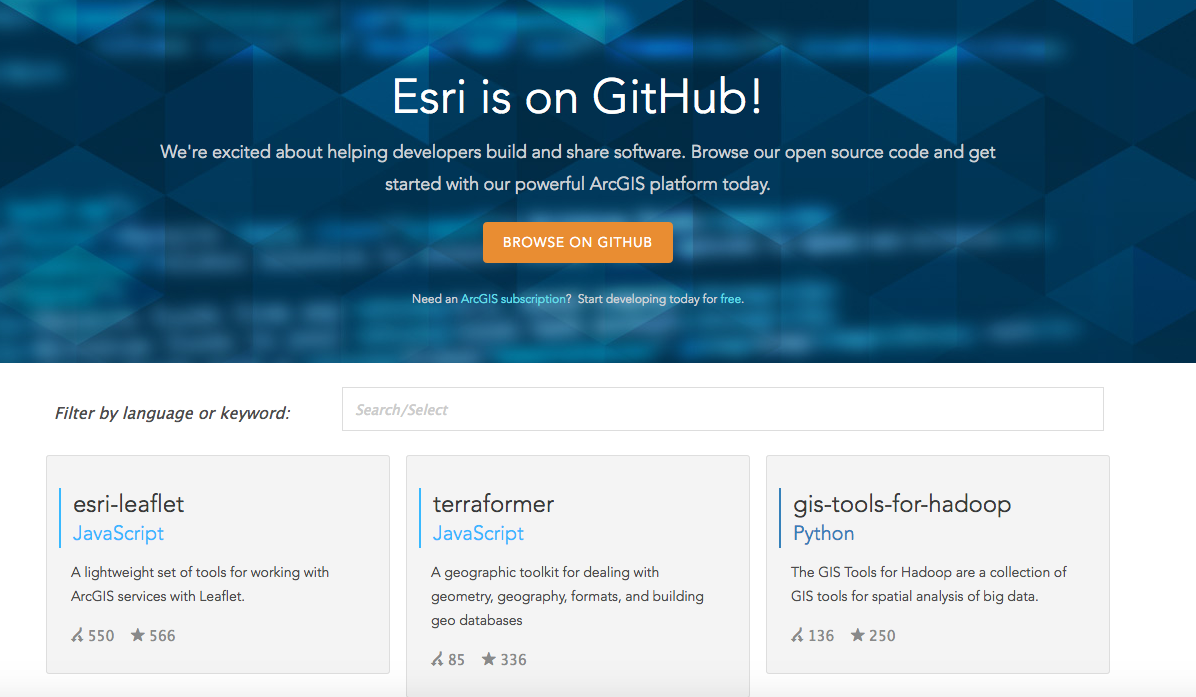Click description 'The GIS Tools for Hadoop'
The width and height of the screenshot is (1196, 697).
928,584
